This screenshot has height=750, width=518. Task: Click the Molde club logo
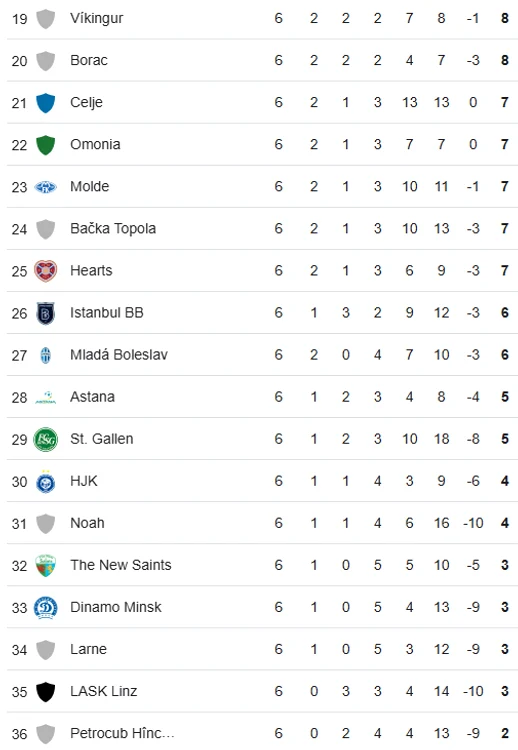[x=45, y=187]
